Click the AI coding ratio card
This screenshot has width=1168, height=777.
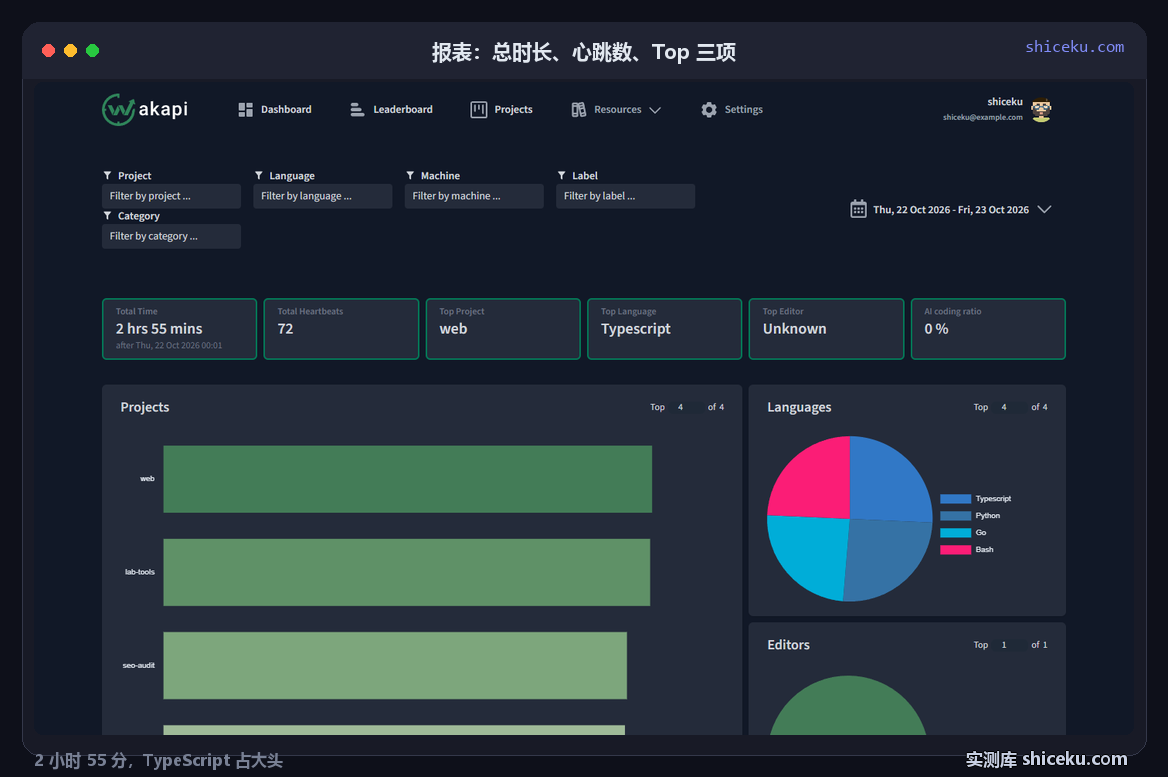pos(988,329)
